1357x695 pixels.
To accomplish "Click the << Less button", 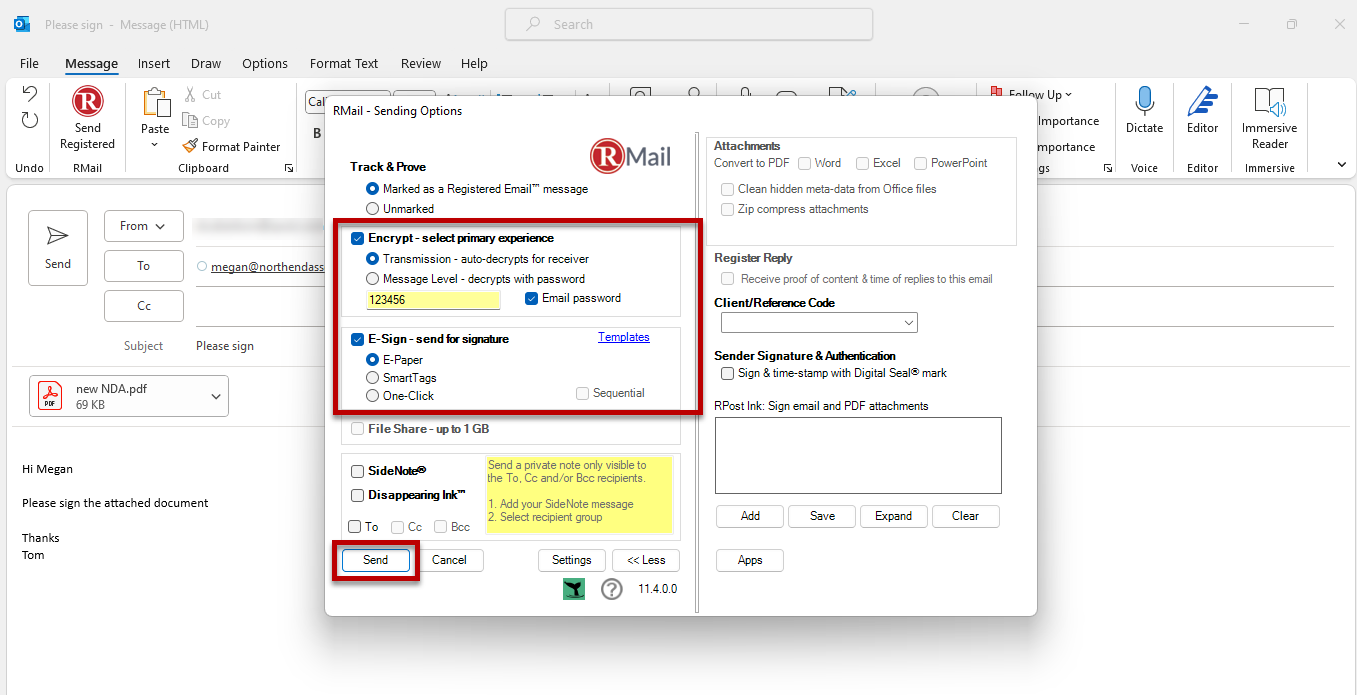I will [646, 560].
